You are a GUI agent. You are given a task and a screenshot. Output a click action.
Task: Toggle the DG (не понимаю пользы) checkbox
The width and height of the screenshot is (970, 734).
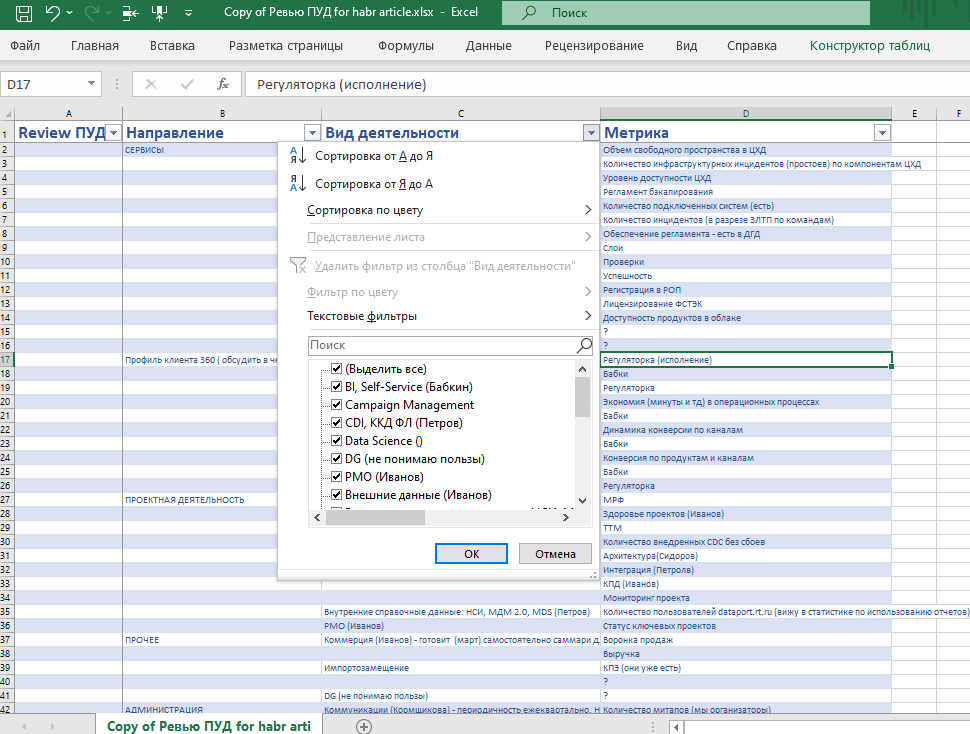click(337, 458)
